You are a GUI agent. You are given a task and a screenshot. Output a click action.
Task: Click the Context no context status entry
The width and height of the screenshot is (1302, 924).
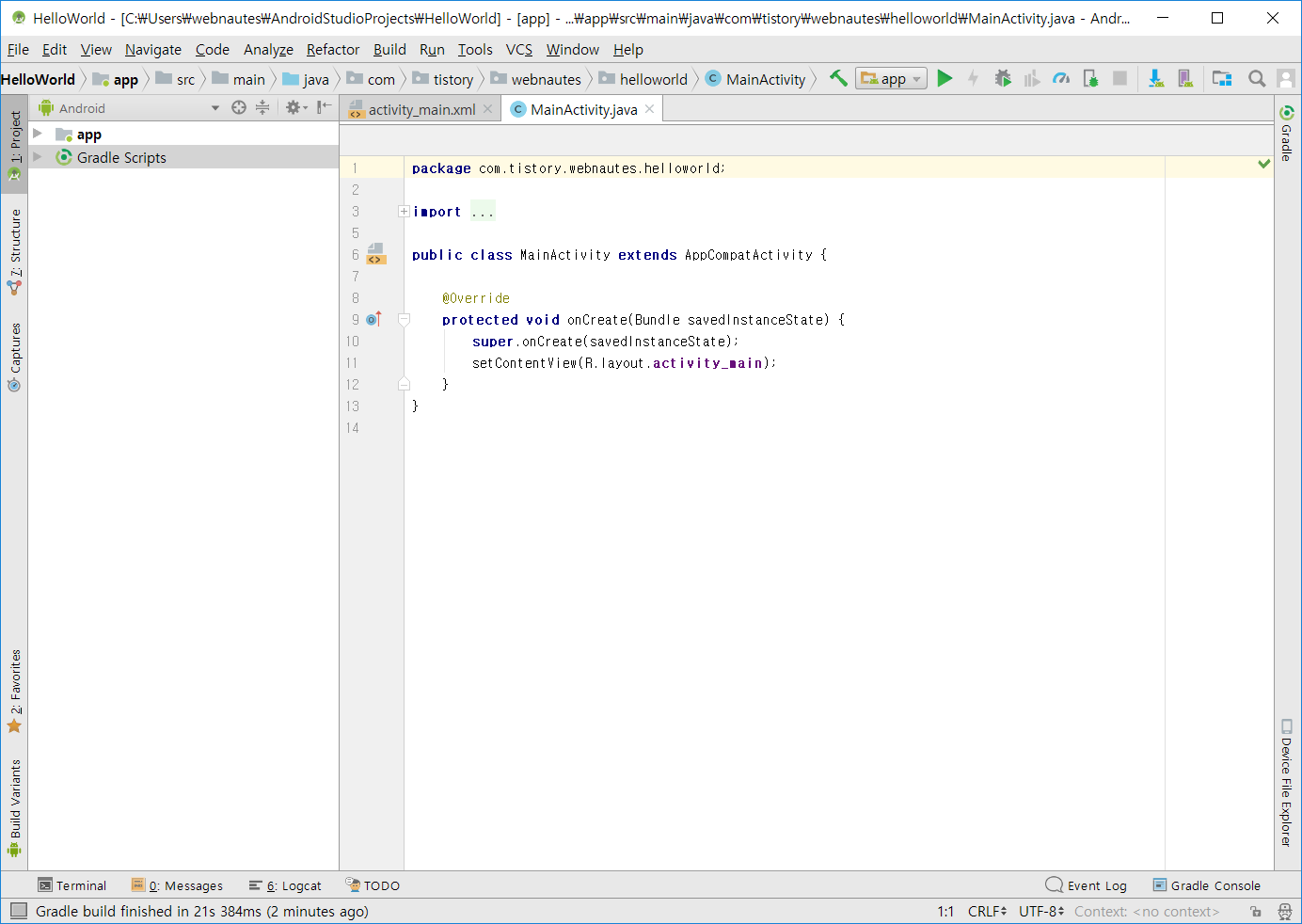[x=1147, y=911]
